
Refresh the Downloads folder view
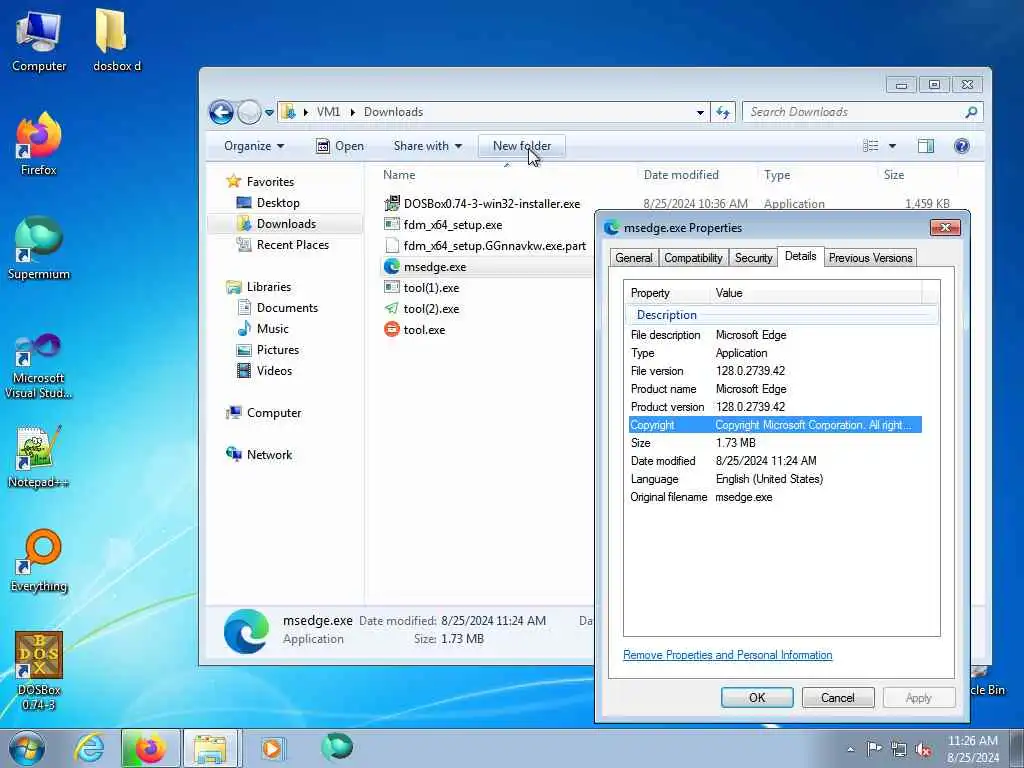tap(722, 112)
